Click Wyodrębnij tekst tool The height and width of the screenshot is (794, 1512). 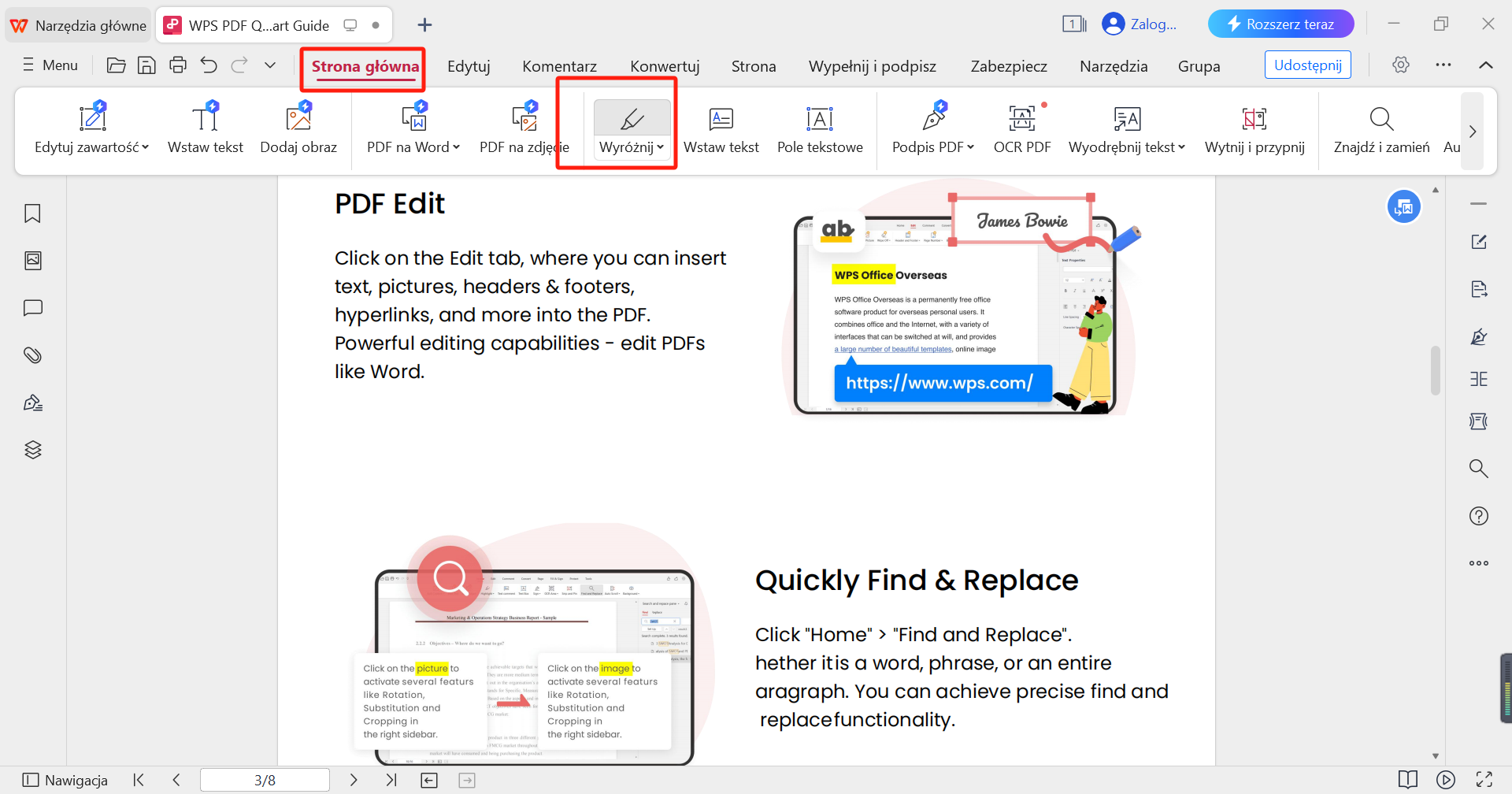pos(1127,128)
